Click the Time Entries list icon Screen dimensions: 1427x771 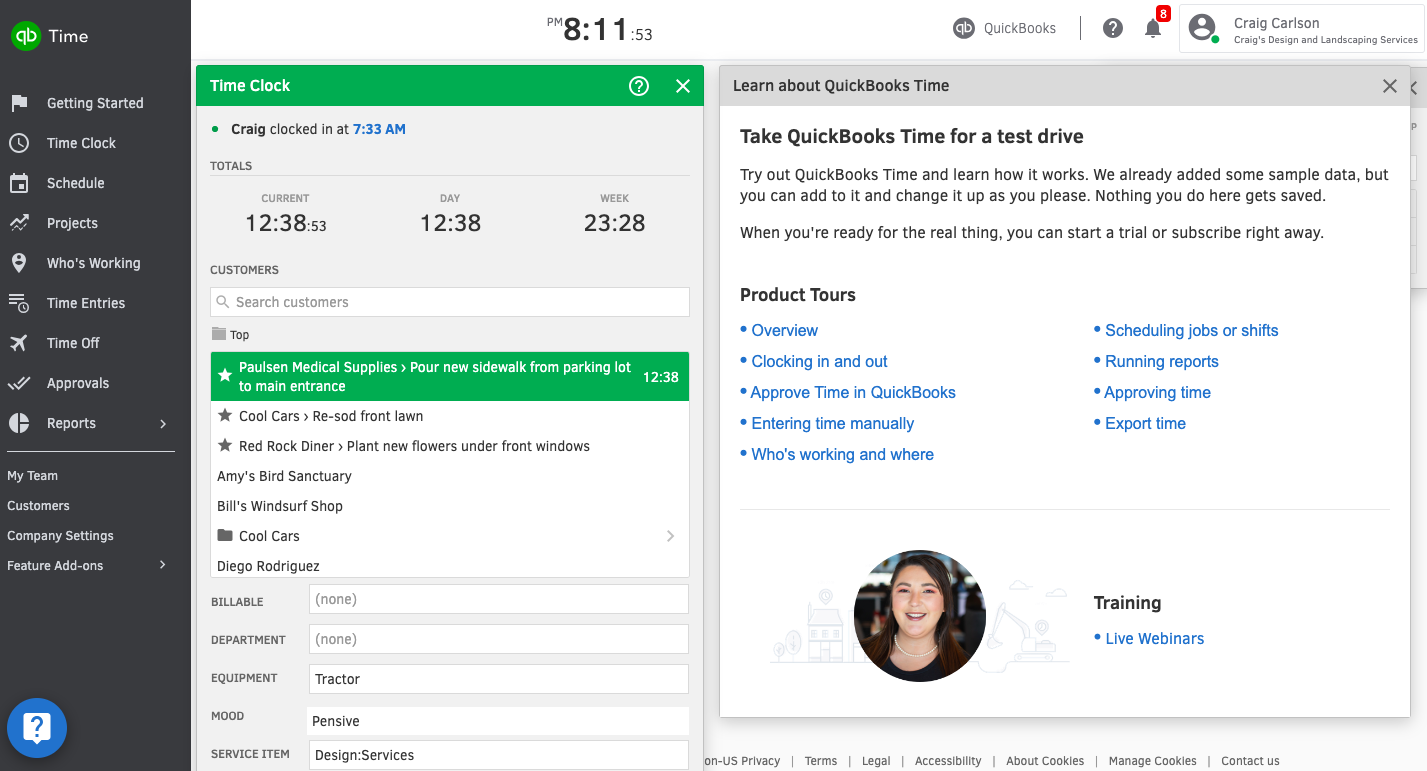coord(19,303)
